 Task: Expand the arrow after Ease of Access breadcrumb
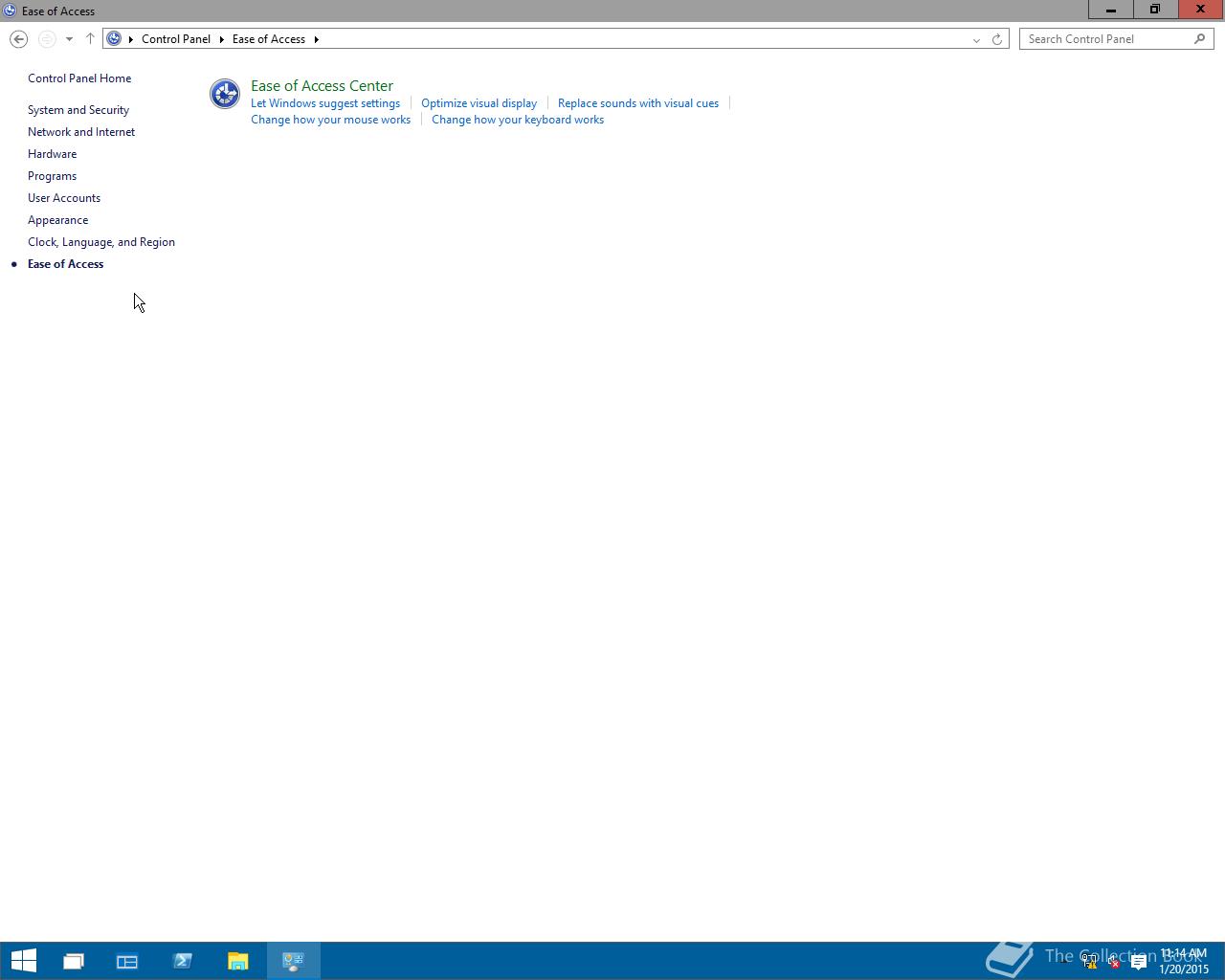[316, 39]
